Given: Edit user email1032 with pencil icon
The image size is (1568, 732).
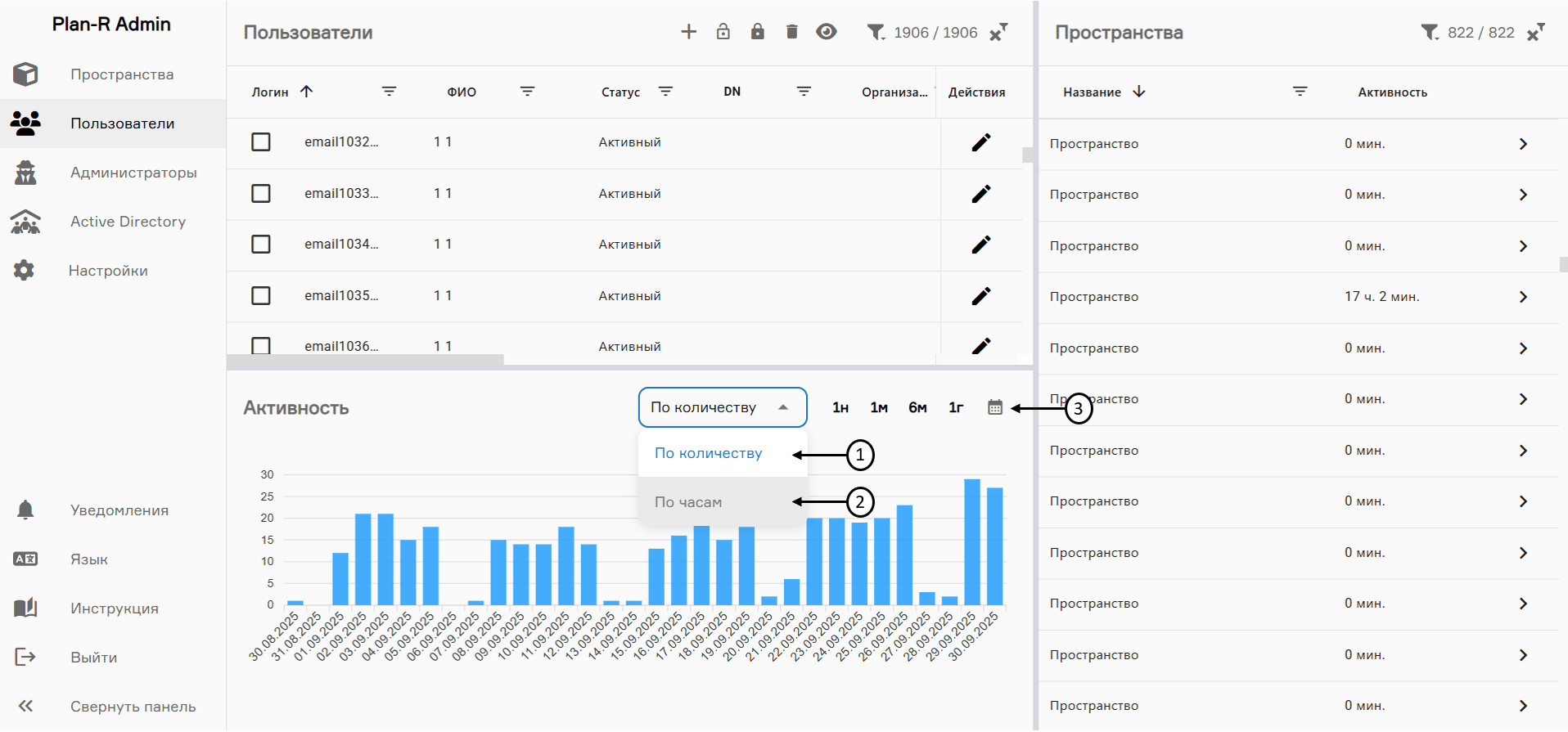Looking at the screenshot, I should [980, 142].
